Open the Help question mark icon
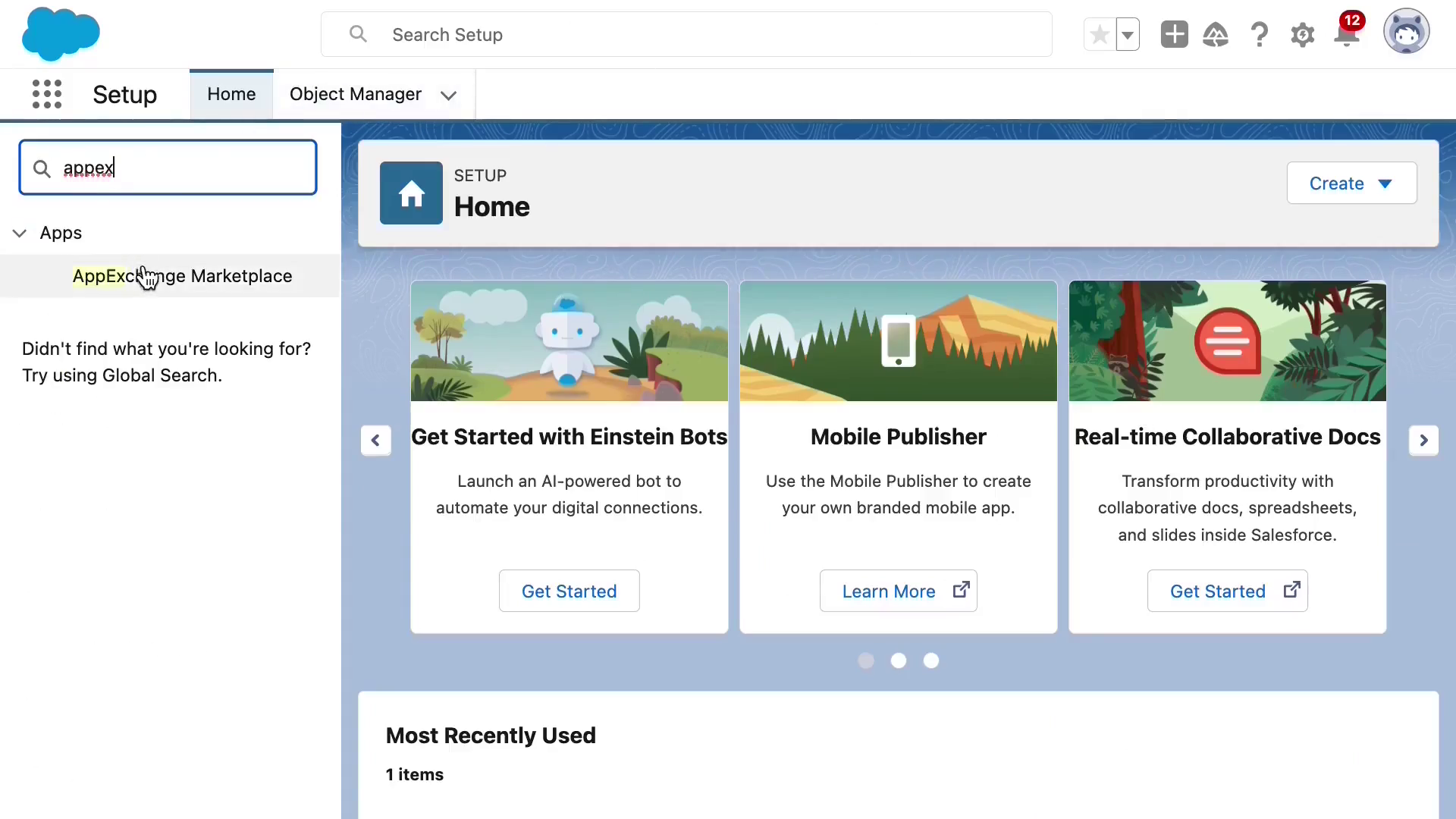The image size is (1456, 819). (x=1260, y=34)
